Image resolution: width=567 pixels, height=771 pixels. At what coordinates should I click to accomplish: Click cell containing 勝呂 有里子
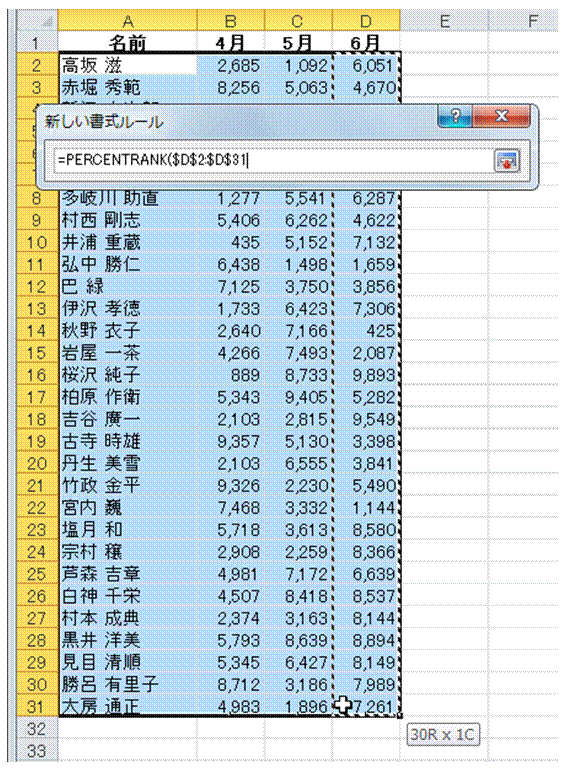[x=127, y=684]
